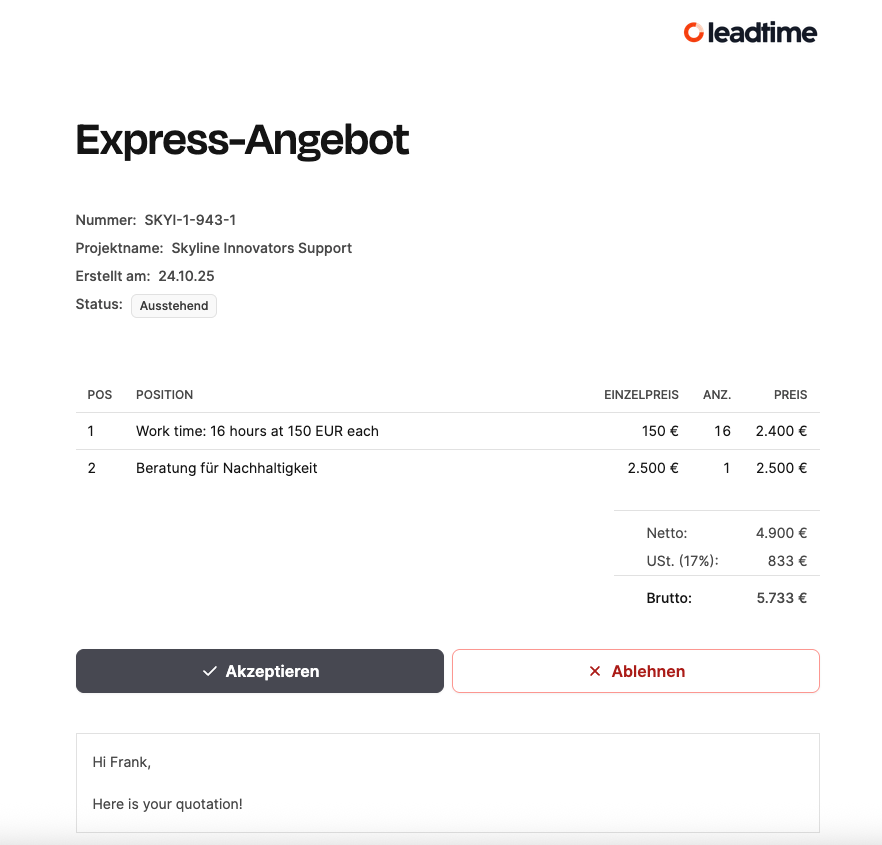Select the Ausstehend status badge
Screen dimensions: 882x845
click(x=174, y=305)
